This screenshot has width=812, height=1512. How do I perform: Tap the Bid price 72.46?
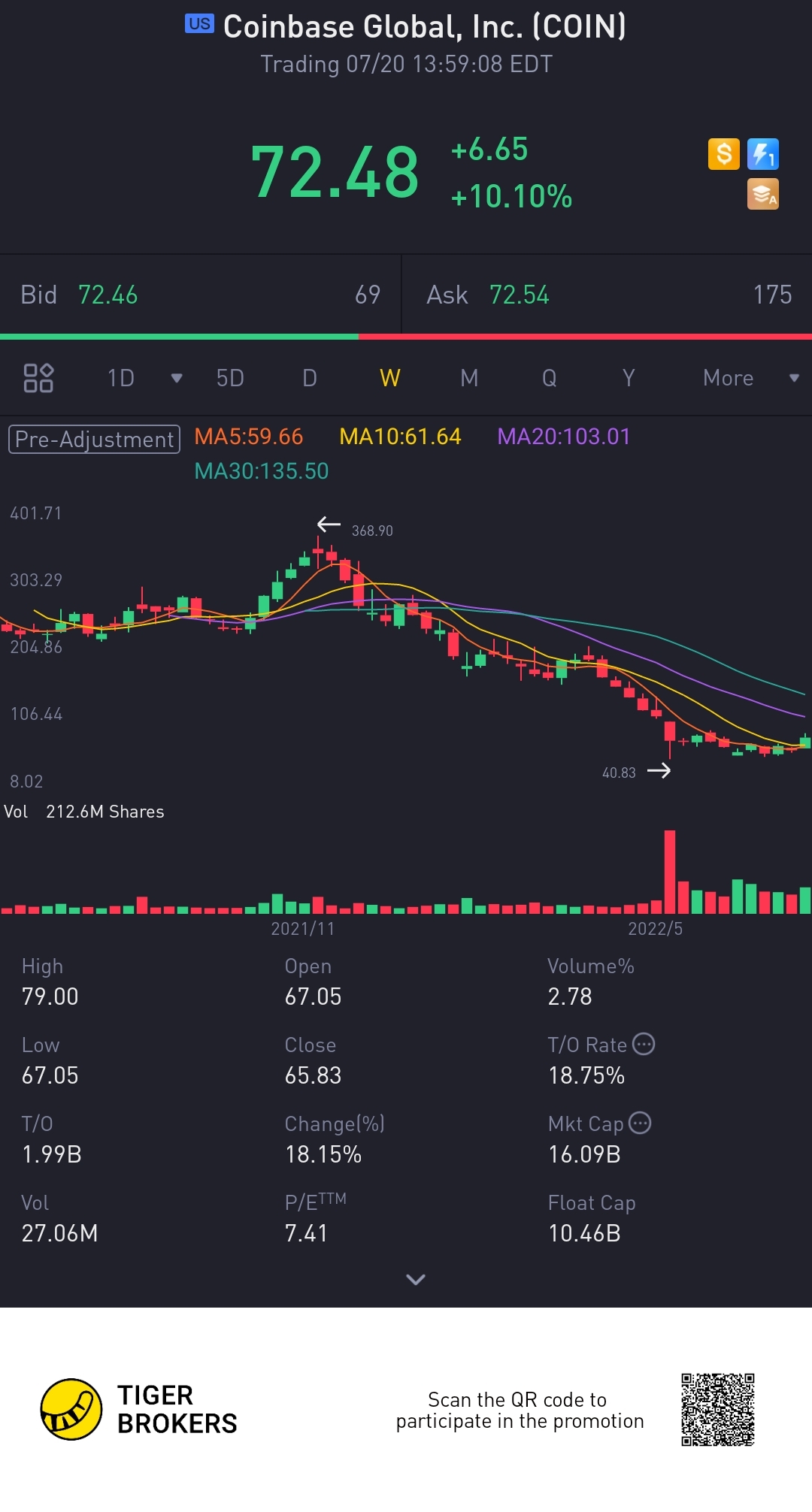point(108,295)
